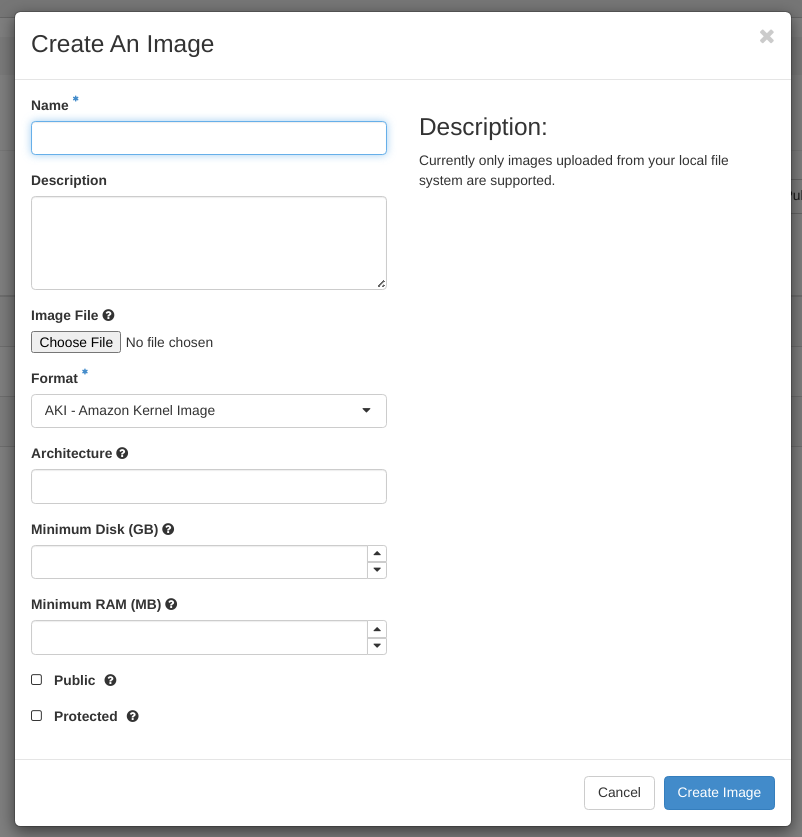Increase the Minimum Disk value

tap(377, 554)
